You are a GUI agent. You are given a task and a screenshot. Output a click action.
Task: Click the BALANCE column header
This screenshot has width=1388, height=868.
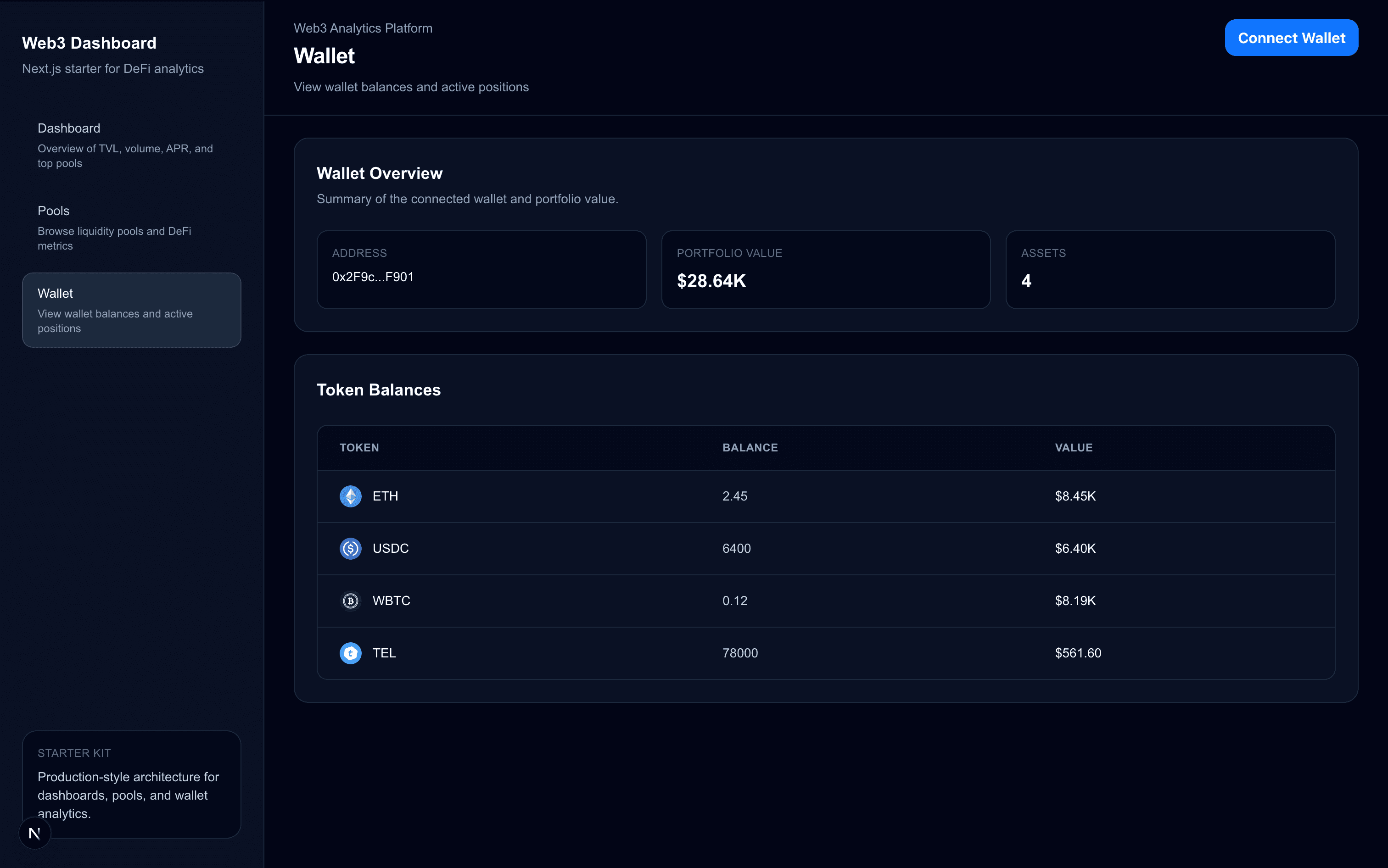click(x=750, y=447)
